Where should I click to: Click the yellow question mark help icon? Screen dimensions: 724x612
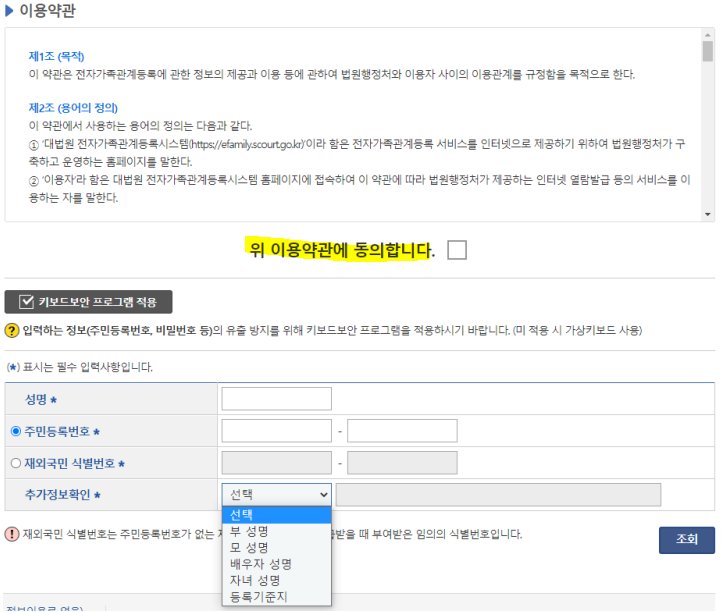pos(12,331)
